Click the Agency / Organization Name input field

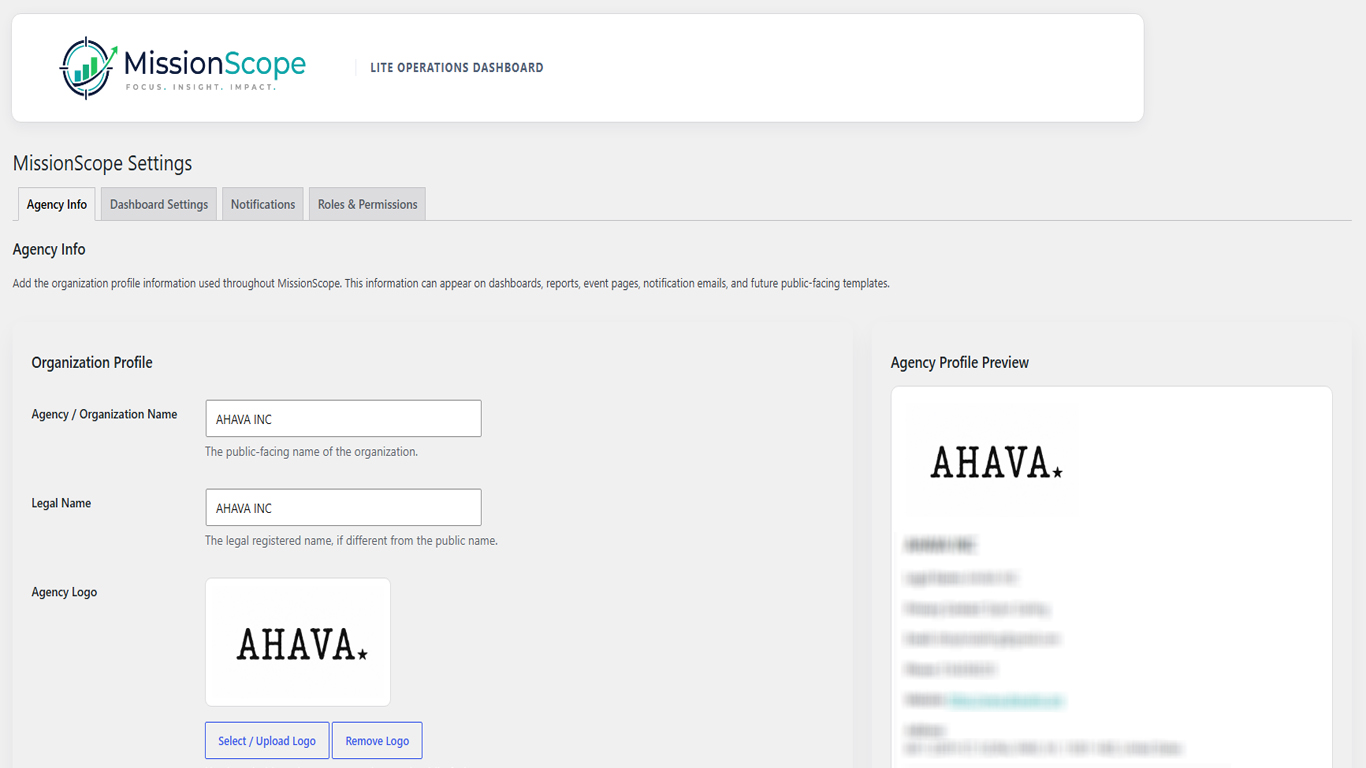point(343,419)
